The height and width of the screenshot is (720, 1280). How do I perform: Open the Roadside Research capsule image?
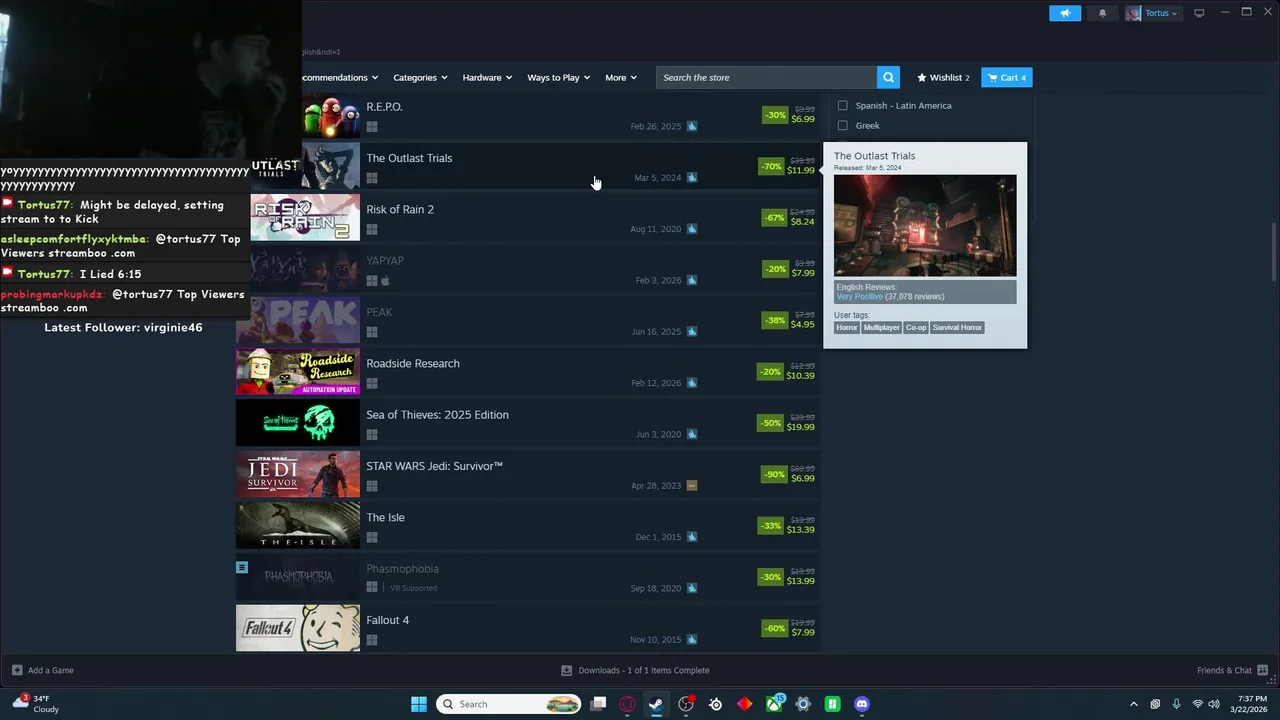coord(298,372)
